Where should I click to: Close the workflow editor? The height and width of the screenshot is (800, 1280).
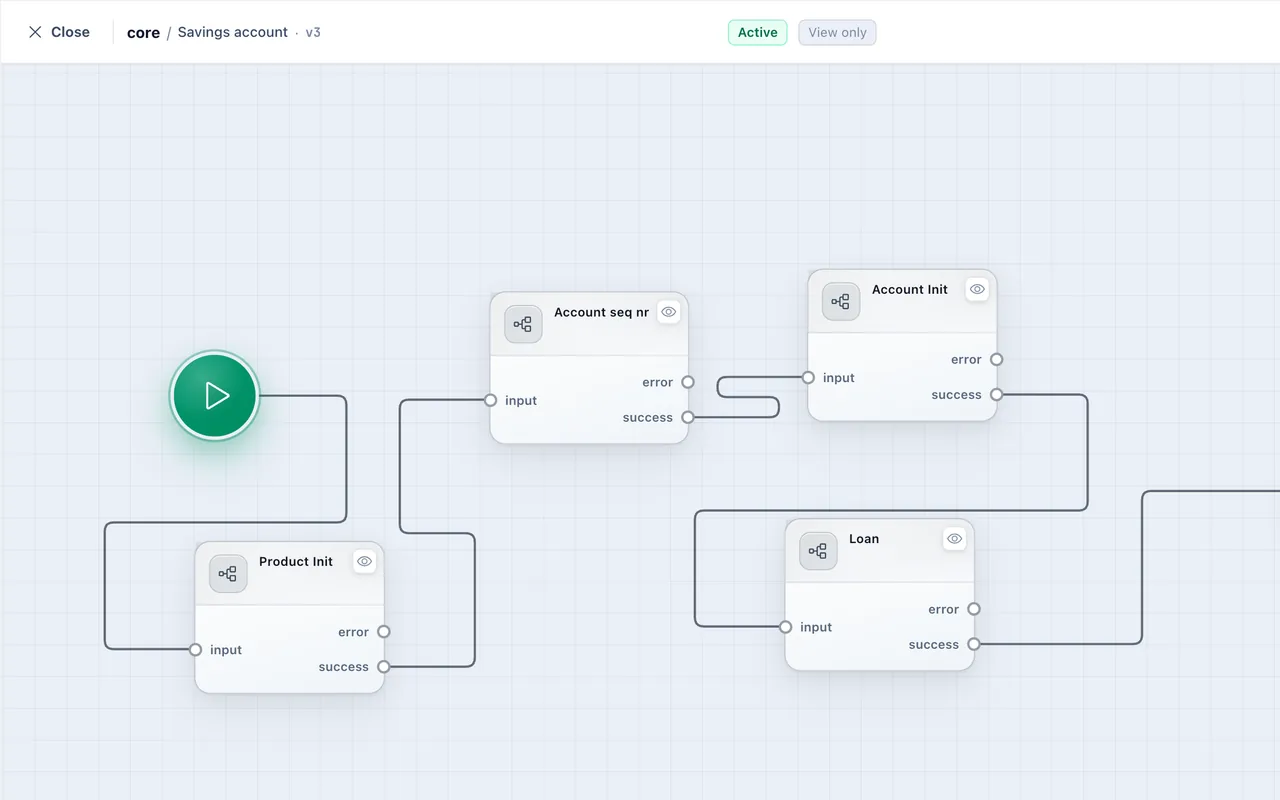point(59,32)
